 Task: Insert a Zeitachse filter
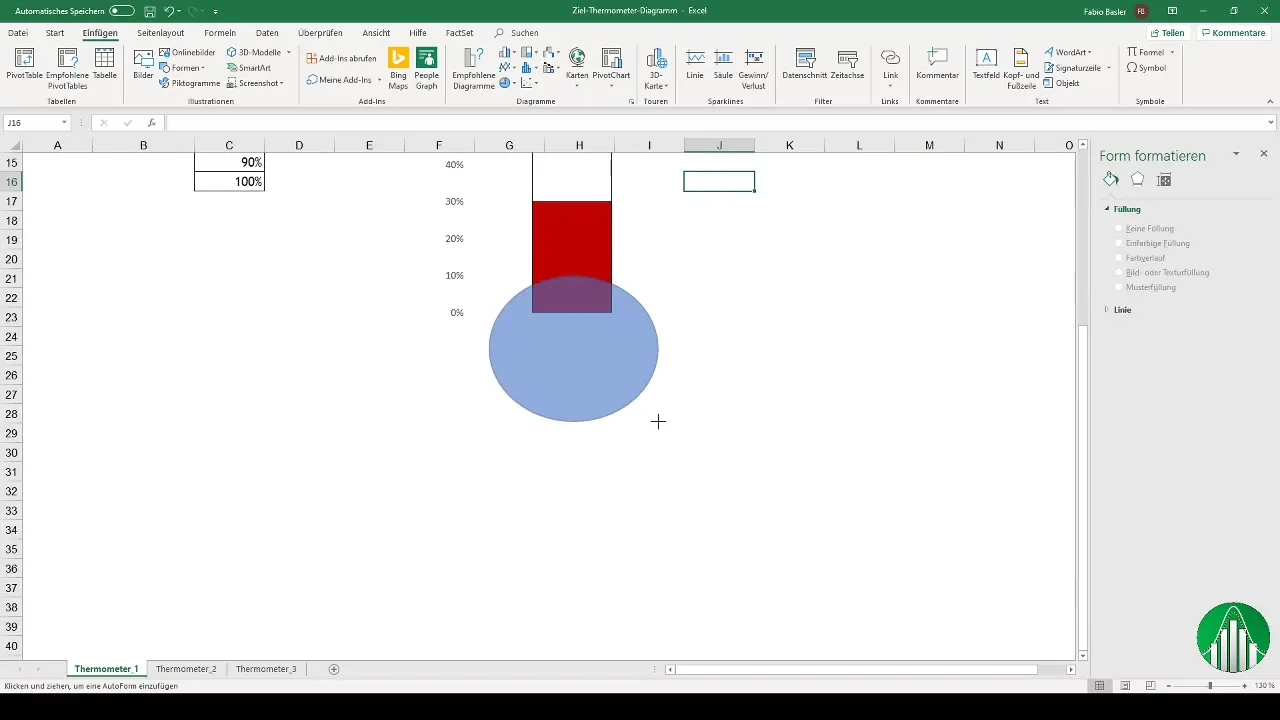coord(847,64)
